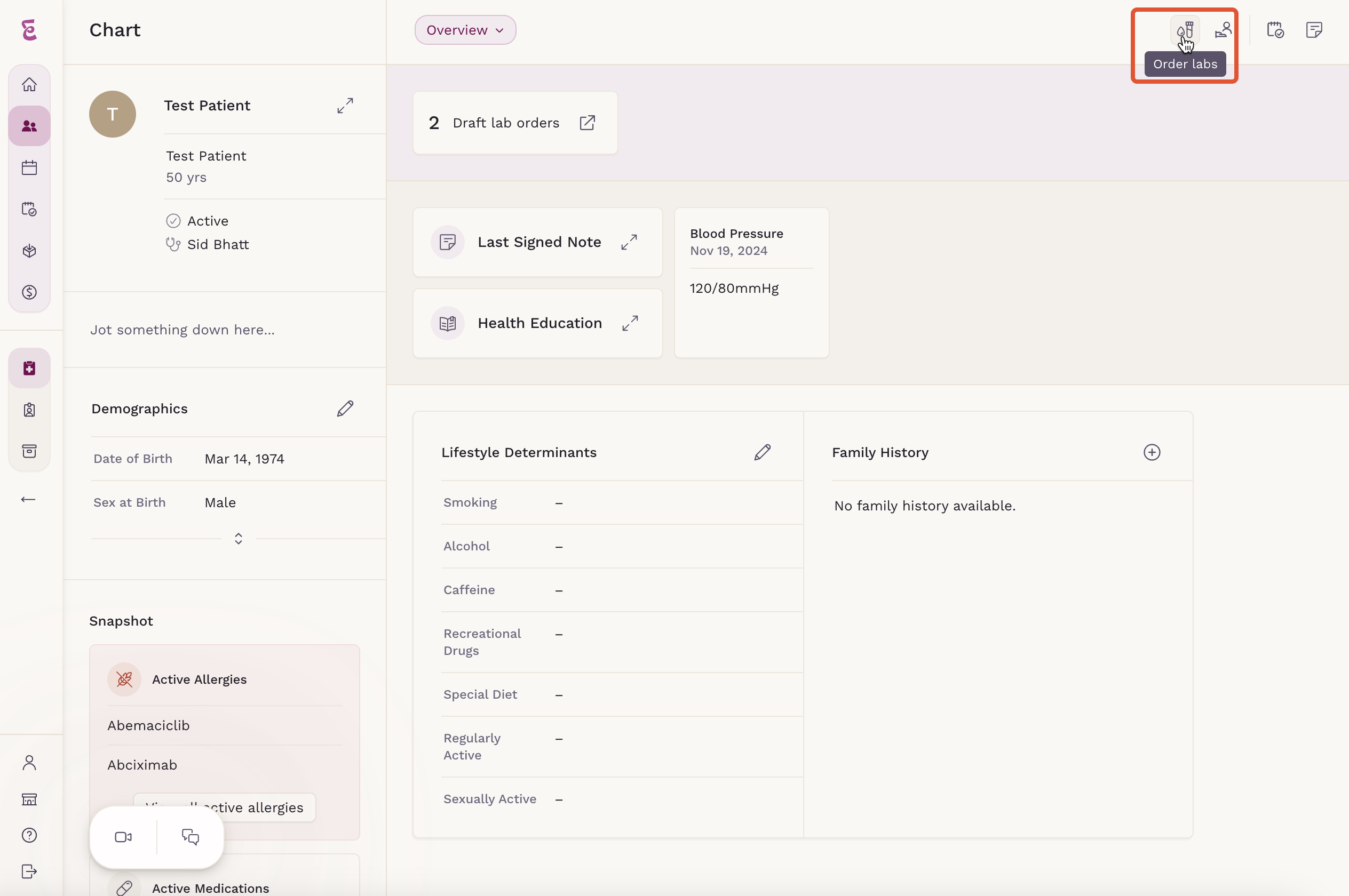
Task: Click the Caffeine row label
Action: (469, 590)
